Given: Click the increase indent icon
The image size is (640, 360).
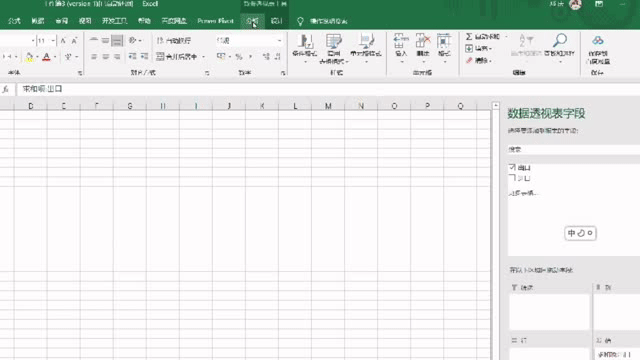Looking at the screenshot, I should point(144,56).
